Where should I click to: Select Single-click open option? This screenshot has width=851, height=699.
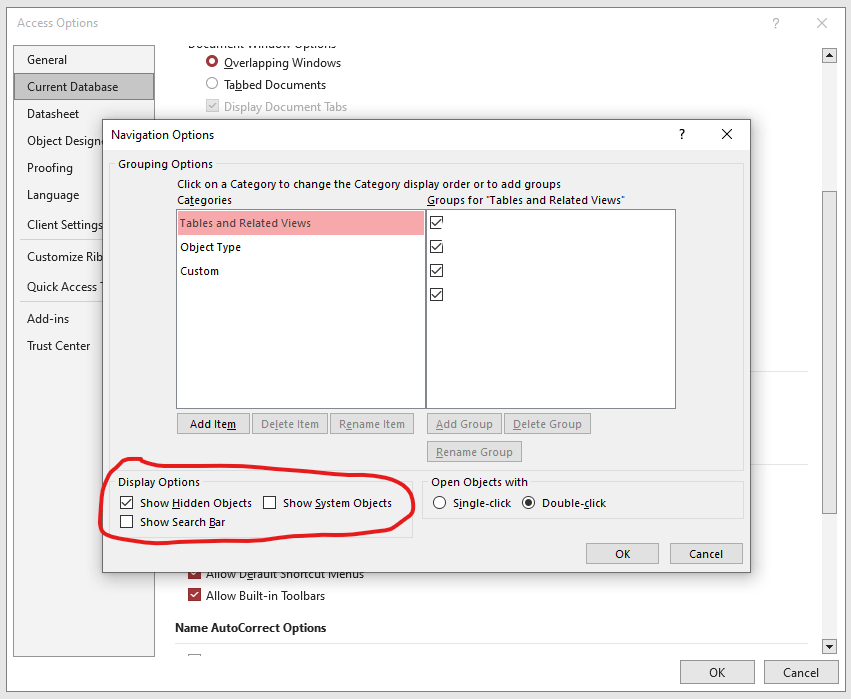pyautogui.click(x=439, y=503)
